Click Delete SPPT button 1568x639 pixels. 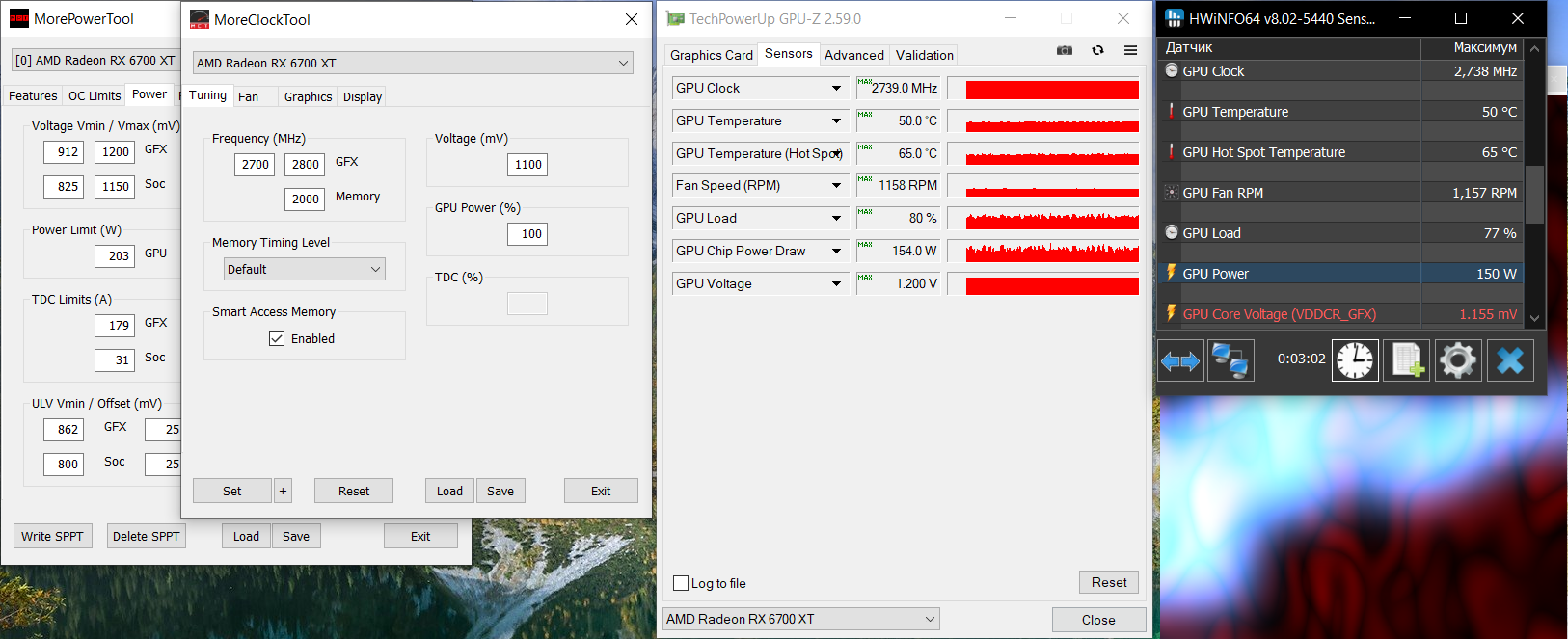pyautogui.click(x=147, y=536)
